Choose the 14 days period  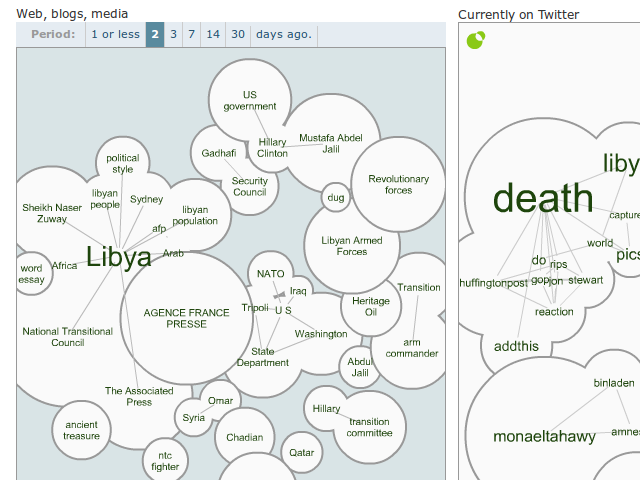pyautogui.click(x=213, y=35)
